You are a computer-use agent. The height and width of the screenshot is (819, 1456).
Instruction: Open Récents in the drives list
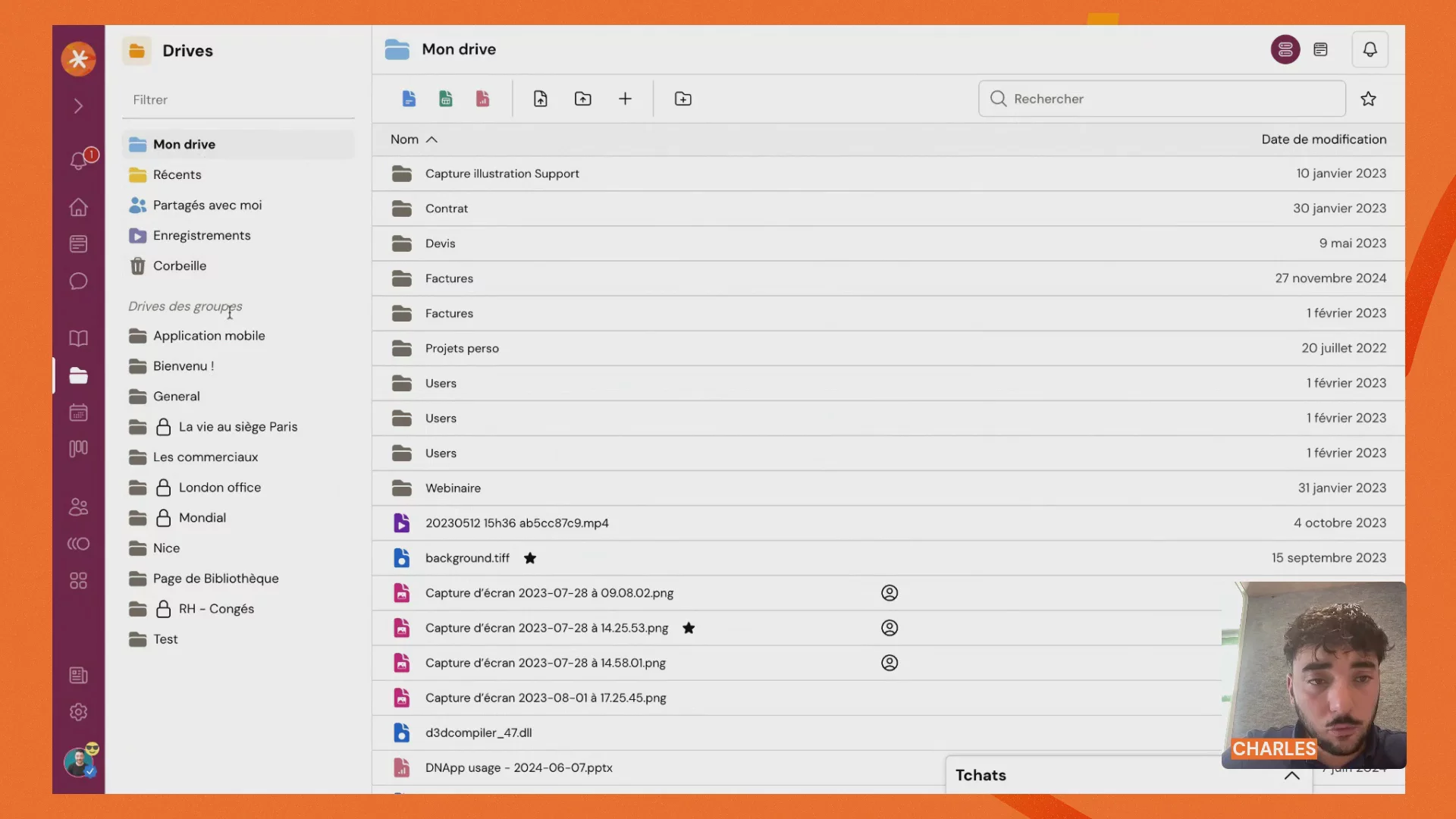238,174
